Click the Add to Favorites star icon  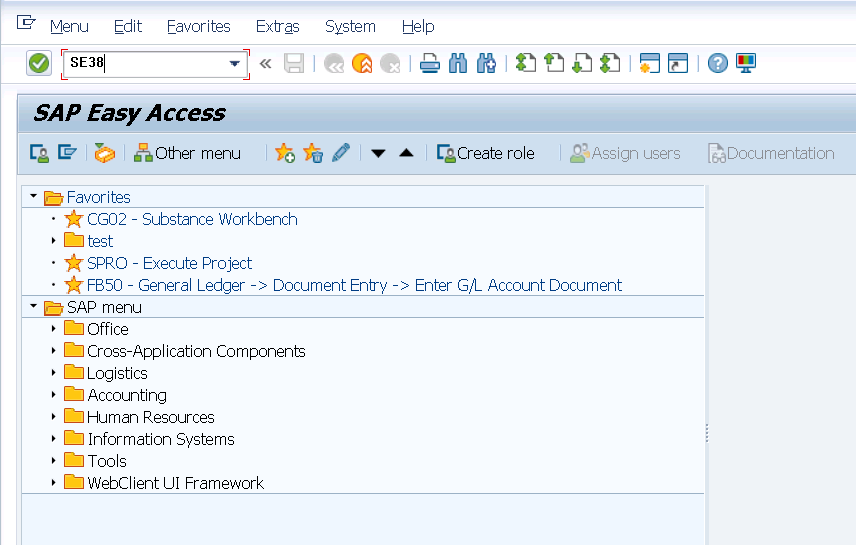pyautogui.click(x=285, y=153)
